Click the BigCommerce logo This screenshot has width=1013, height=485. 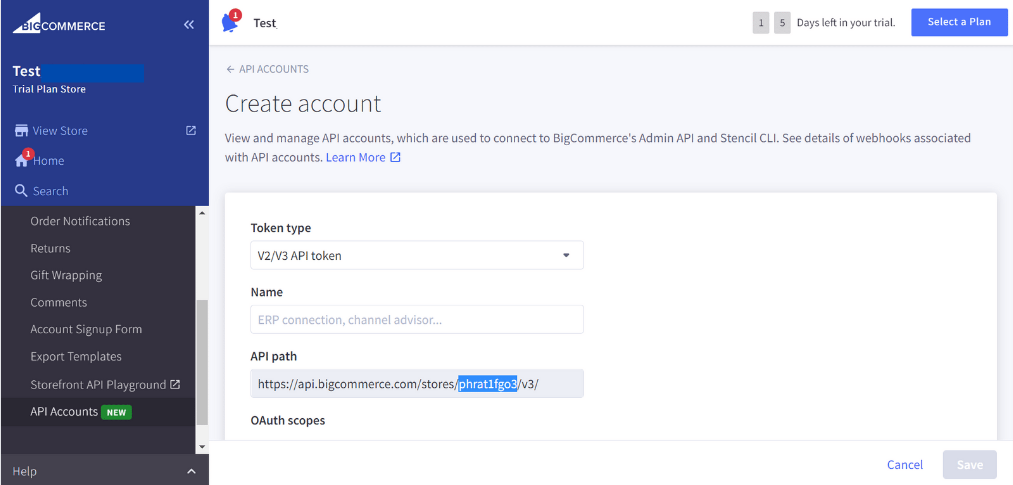(58, 24)
